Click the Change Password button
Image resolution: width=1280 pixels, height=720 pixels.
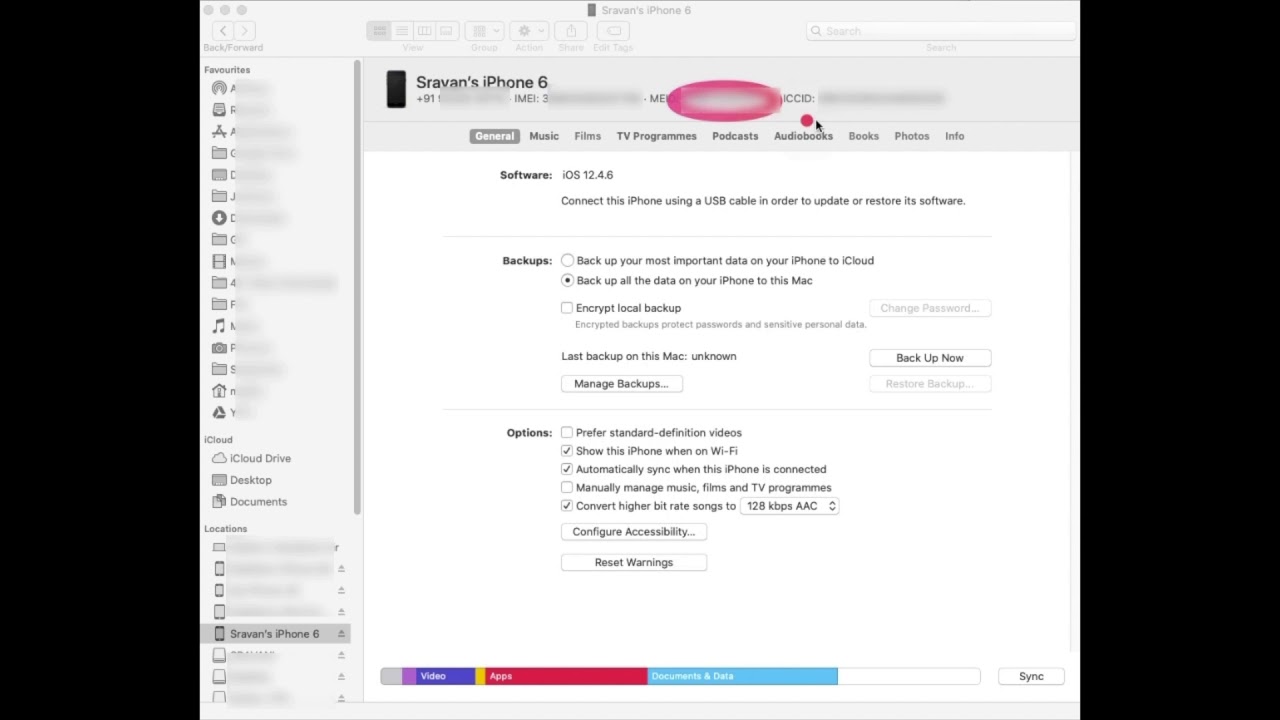click(930, 308)
